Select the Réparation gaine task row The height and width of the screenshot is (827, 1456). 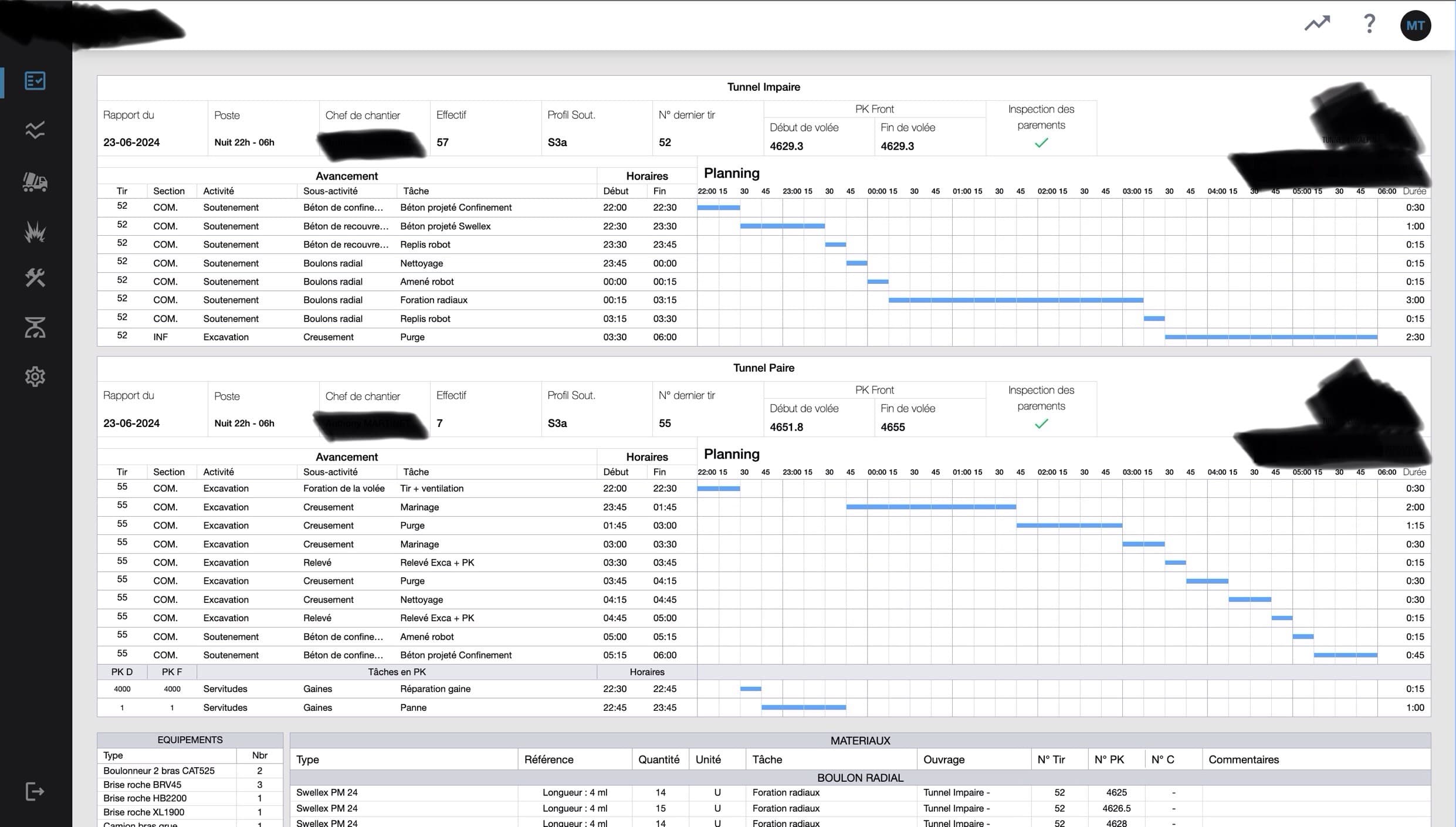point(435,689)
